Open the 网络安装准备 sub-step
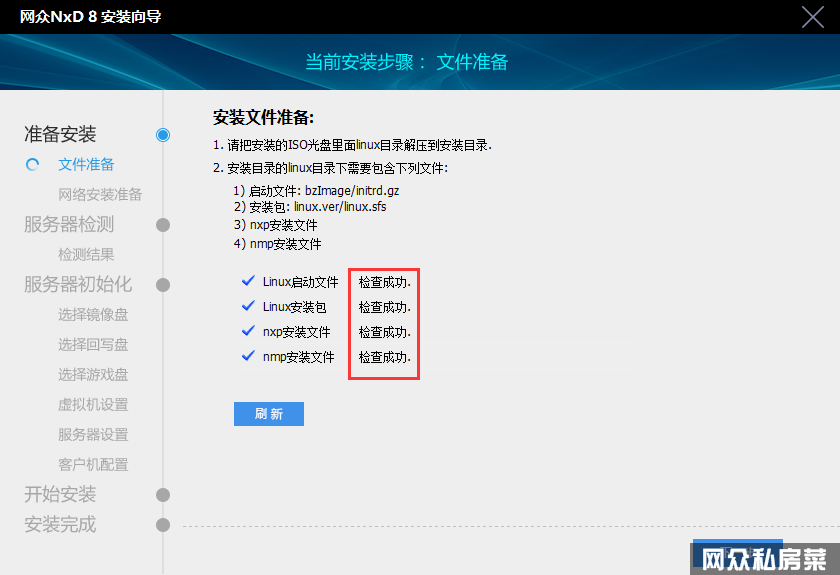Viewport: 840px width, 575px height. (100, 195)
